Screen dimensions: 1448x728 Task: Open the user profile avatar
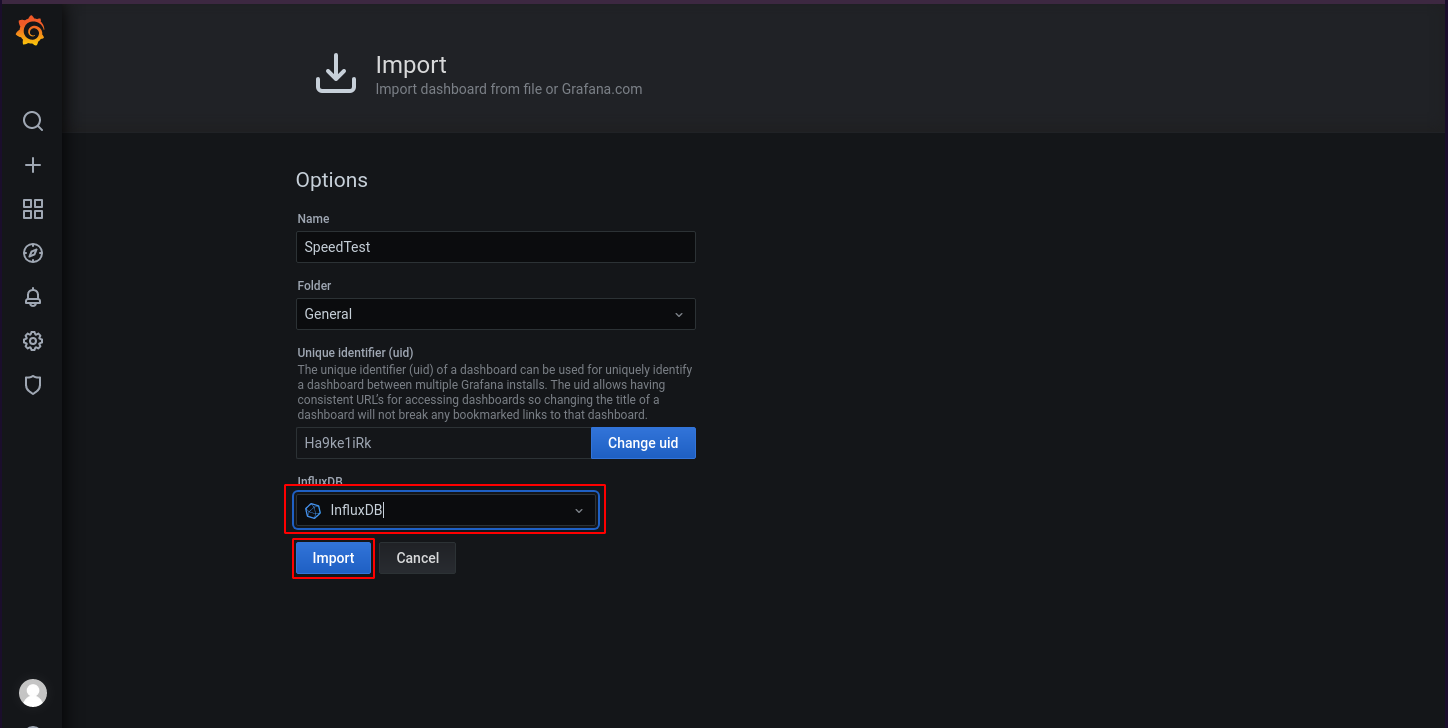33,693
